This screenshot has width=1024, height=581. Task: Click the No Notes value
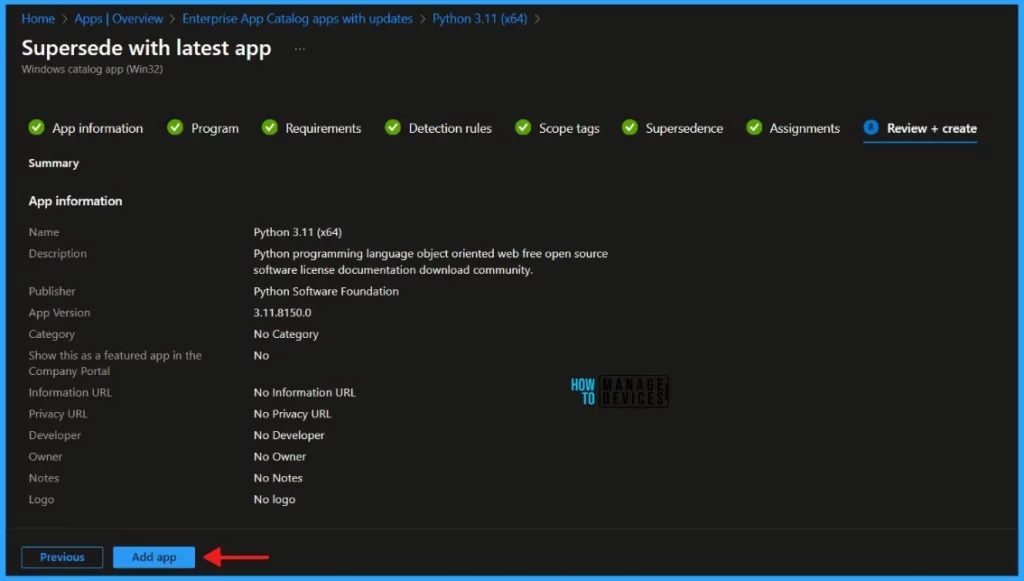click(x=278, y=478)
